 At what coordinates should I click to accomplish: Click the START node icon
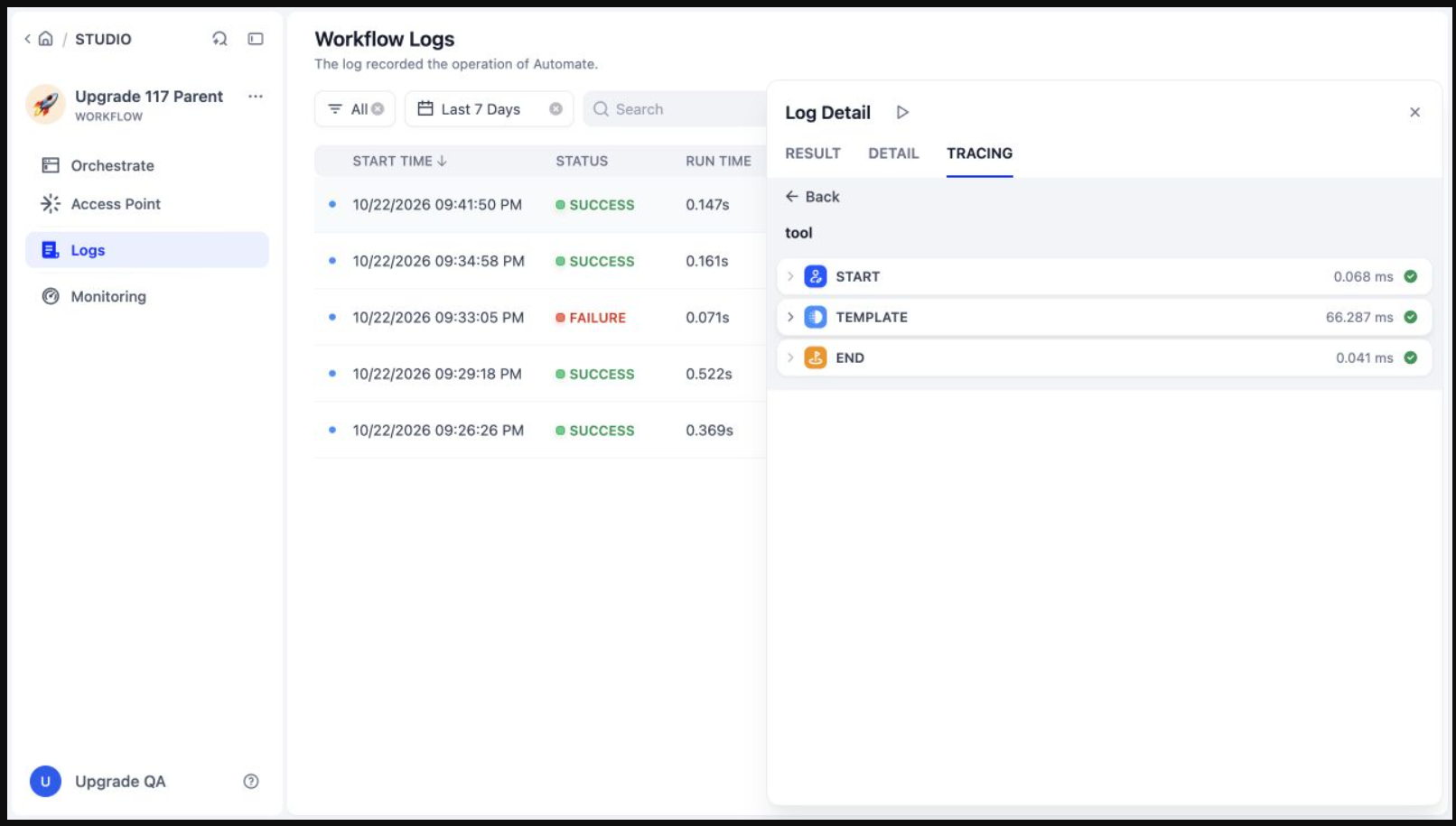coord(816,276)
